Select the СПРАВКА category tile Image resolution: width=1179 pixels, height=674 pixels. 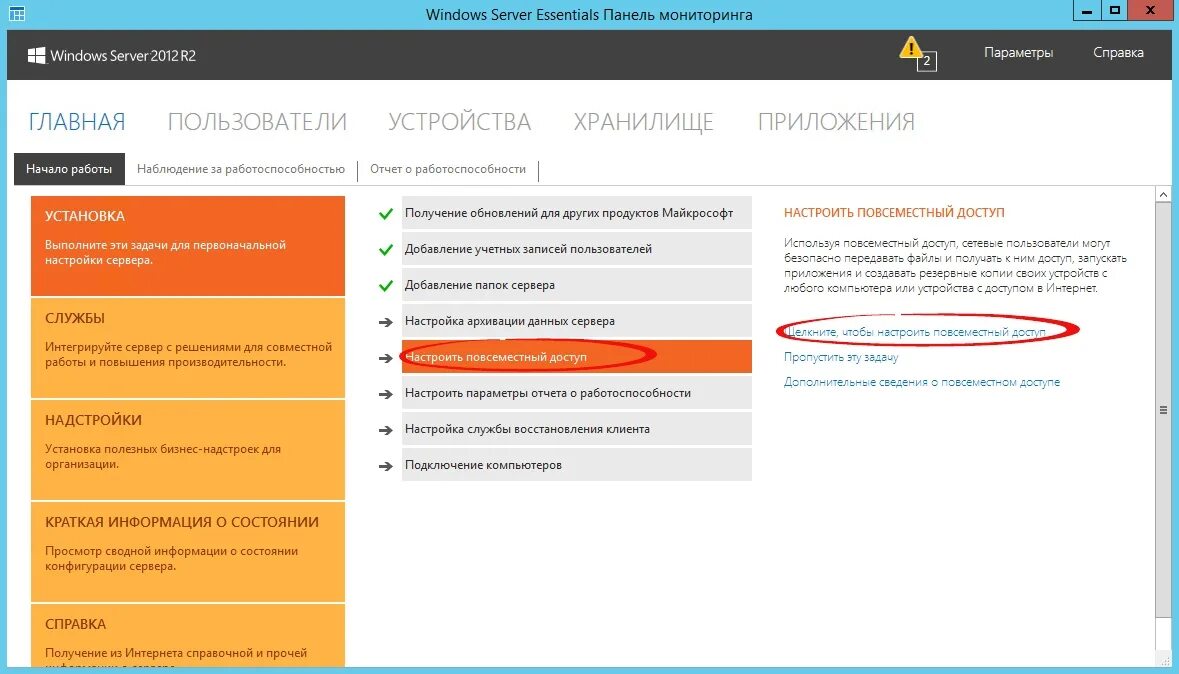188,636
